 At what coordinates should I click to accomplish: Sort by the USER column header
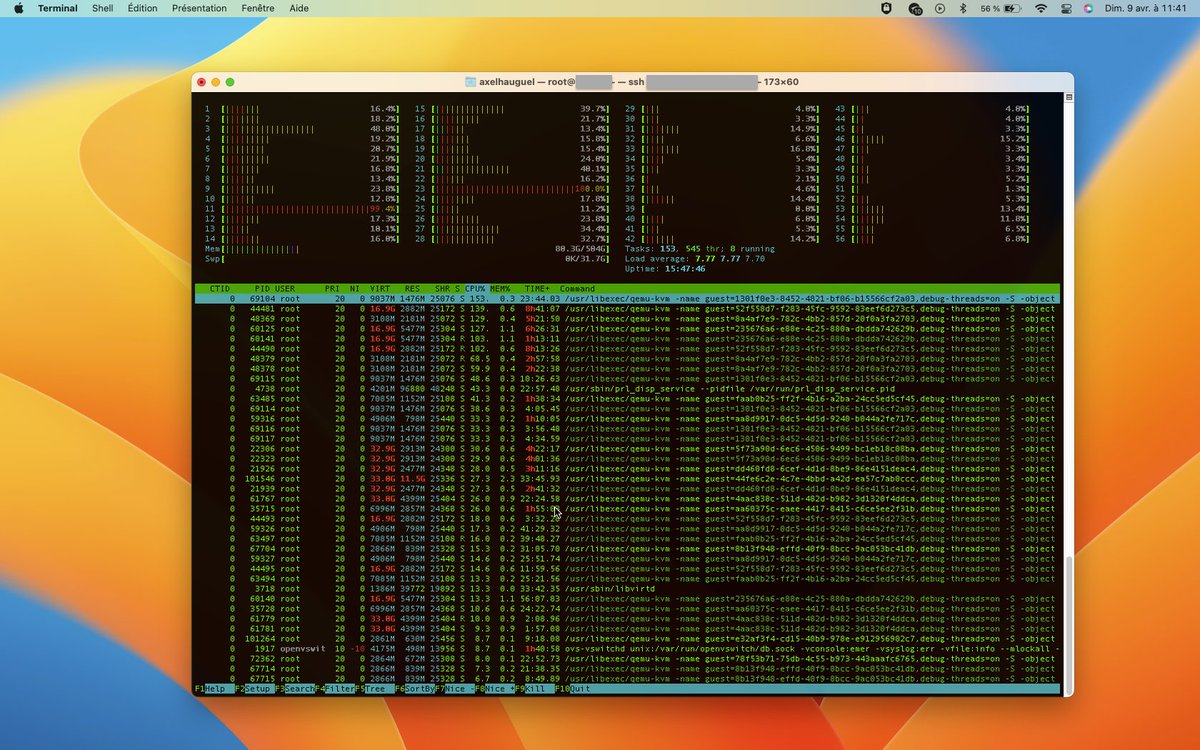tap(285, 289)
